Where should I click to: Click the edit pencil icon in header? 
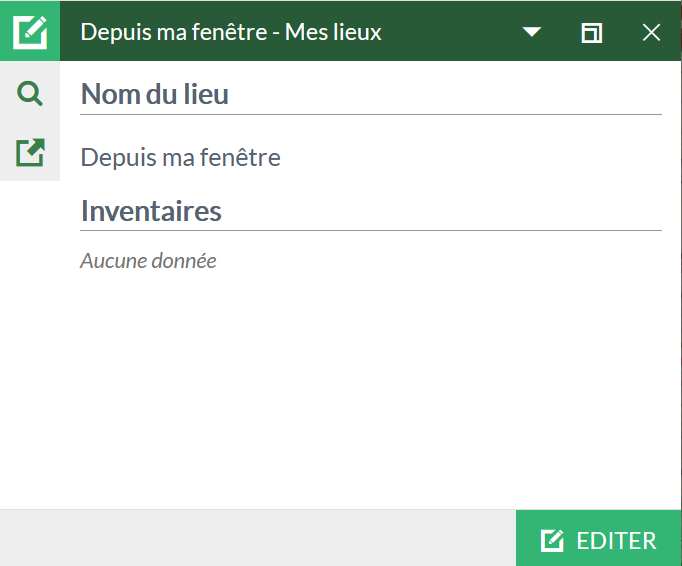[30, 31]
